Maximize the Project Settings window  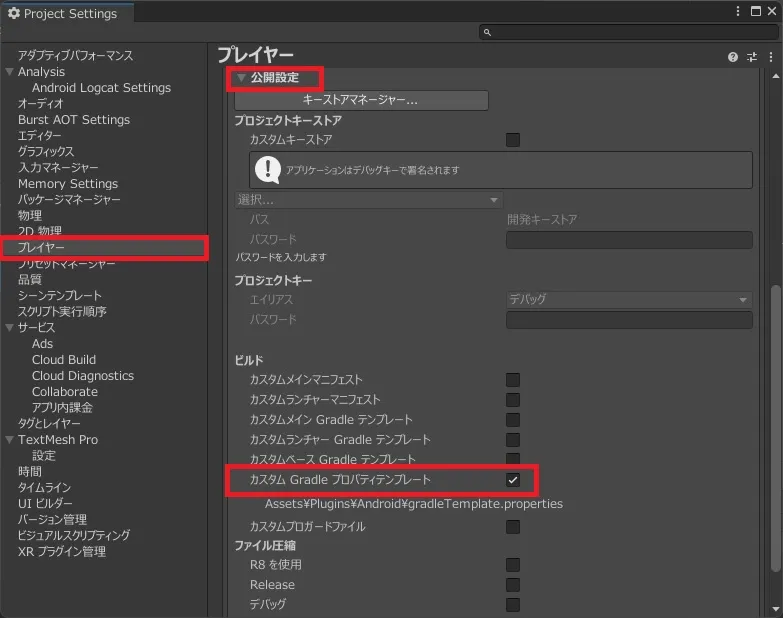click(756, 11)
